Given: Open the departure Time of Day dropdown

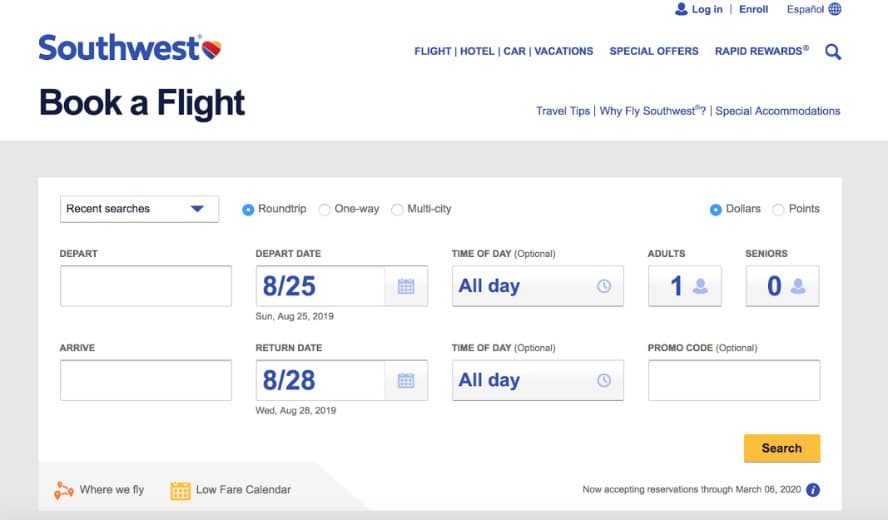Looking at the screenshot, I should coord(537,286).
